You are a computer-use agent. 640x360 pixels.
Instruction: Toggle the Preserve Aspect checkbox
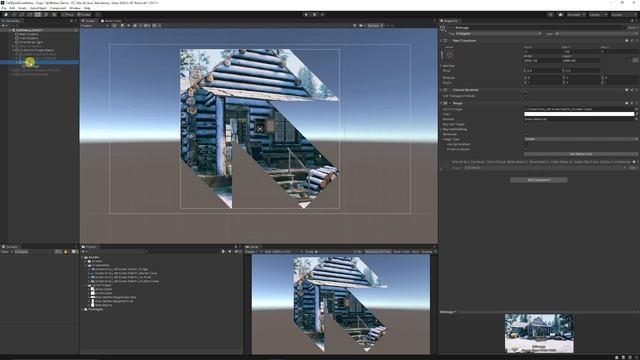pyautogui.click(x=526, y=149)
